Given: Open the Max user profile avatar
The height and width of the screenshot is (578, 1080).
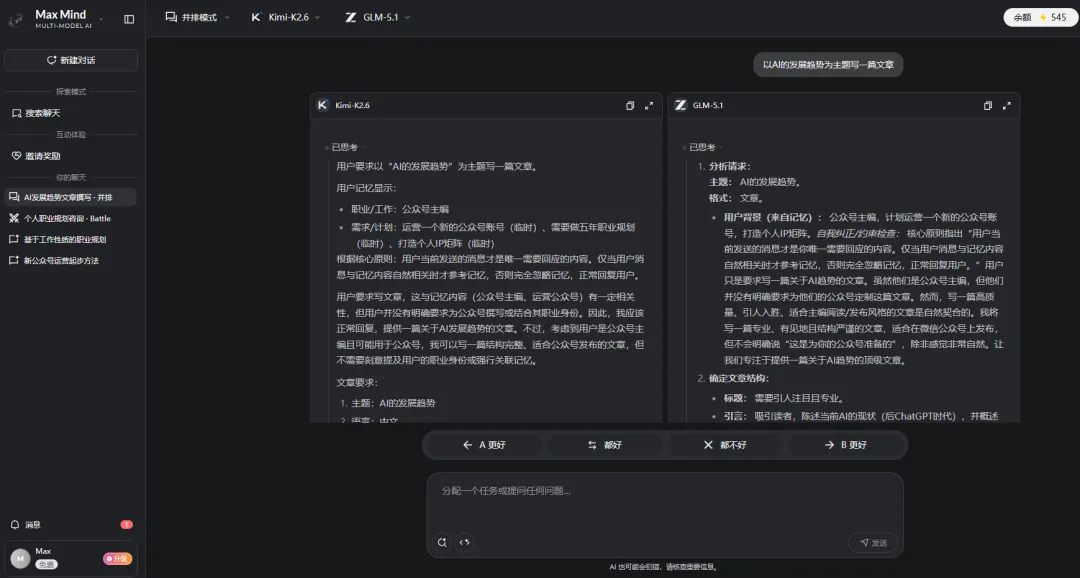Looking at the screenshot, I should pos(20,558).
